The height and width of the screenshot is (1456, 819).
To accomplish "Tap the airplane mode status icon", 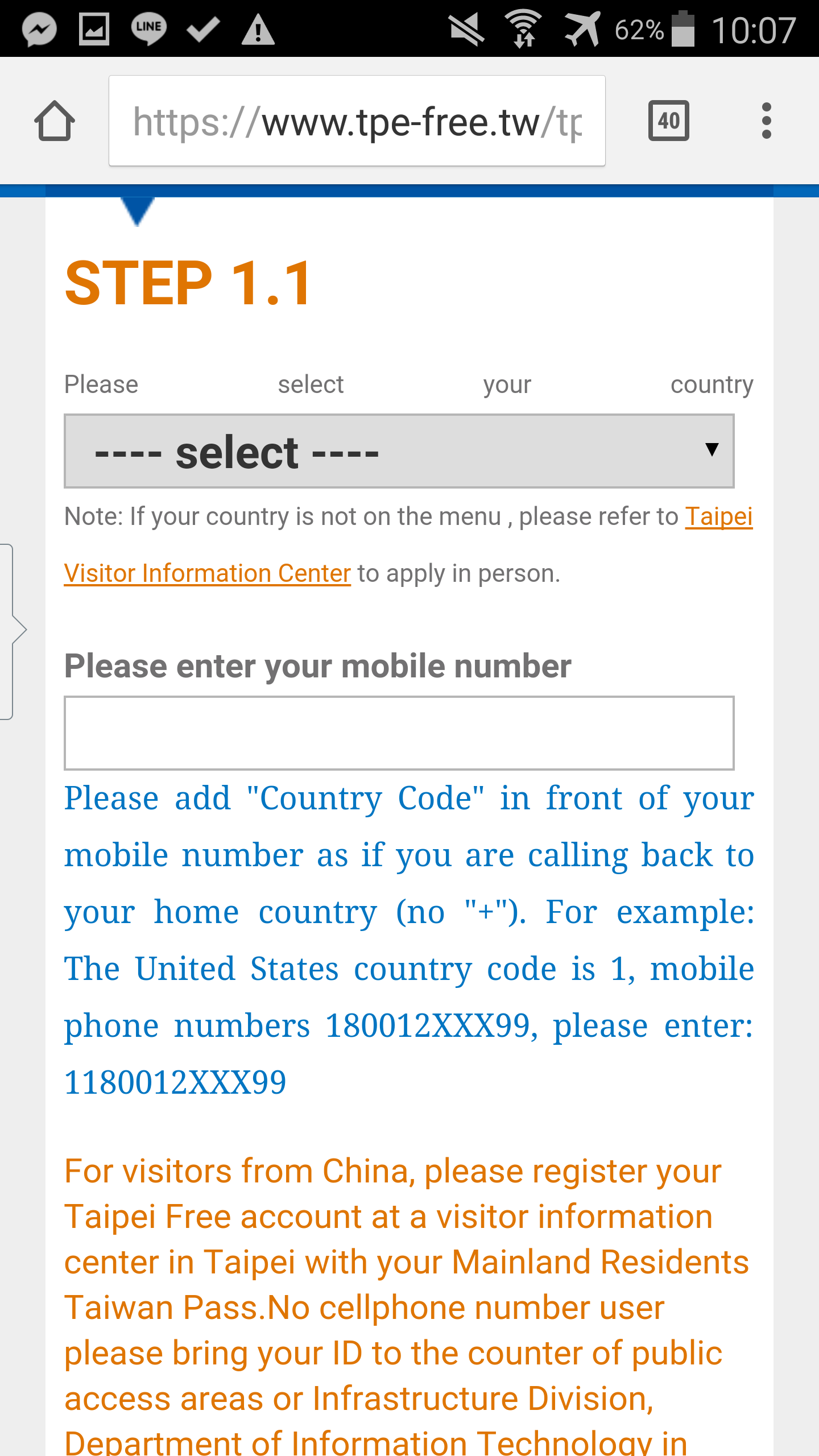I will tap(582, 28).
